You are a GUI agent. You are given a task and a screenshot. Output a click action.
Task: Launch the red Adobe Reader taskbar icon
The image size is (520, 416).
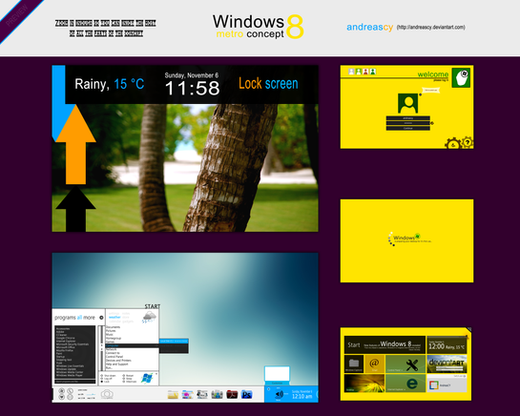click(232, 394)
